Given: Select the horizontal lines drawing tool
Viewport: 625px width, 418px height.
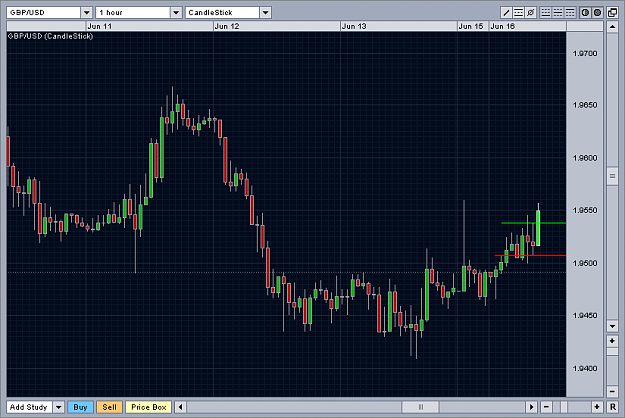Looking at the screenshot, I should pos(518,12).
